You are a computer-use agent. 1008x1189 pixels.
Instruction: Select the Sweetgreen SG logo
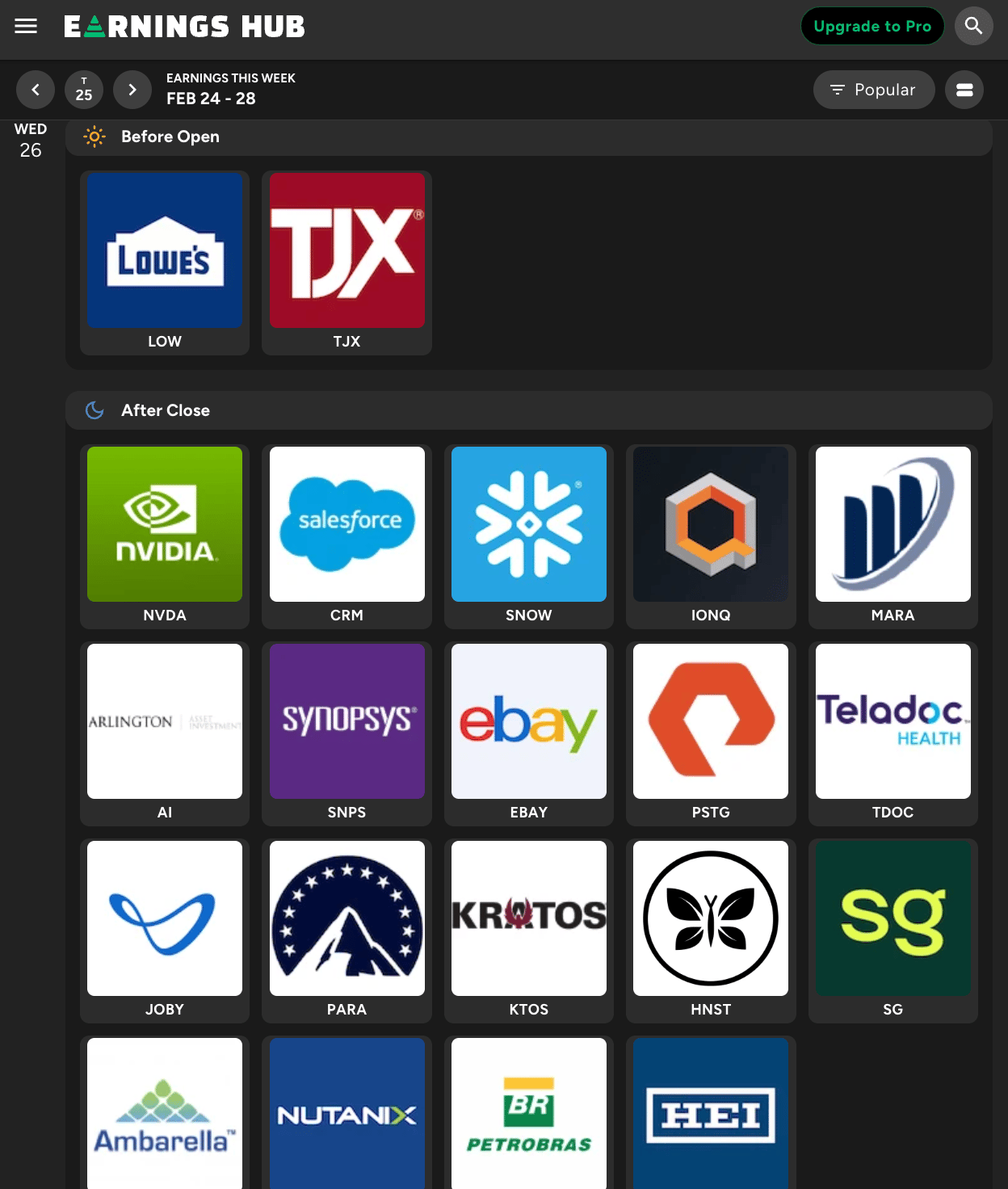[893, 918]
